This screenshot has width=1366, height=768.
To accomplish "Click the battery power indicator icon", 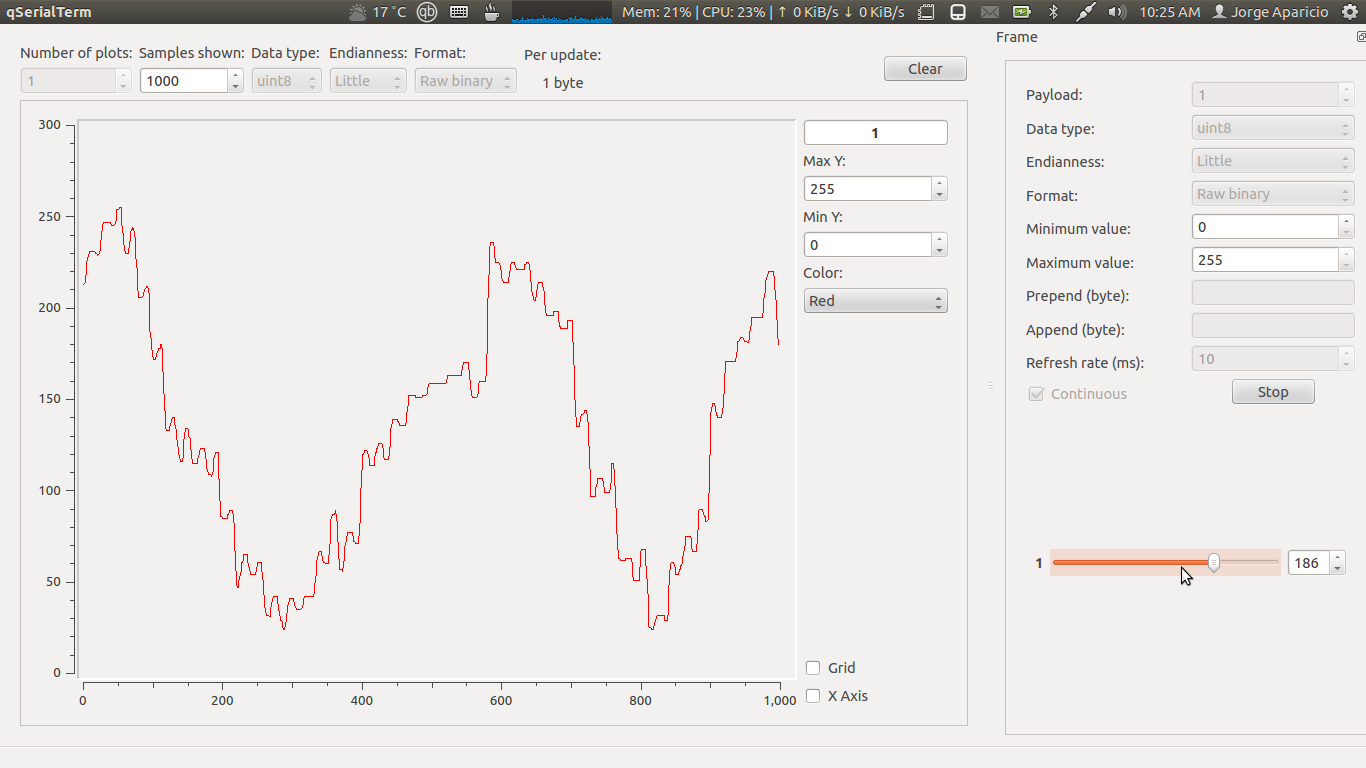I will (x=1022, y=13).
